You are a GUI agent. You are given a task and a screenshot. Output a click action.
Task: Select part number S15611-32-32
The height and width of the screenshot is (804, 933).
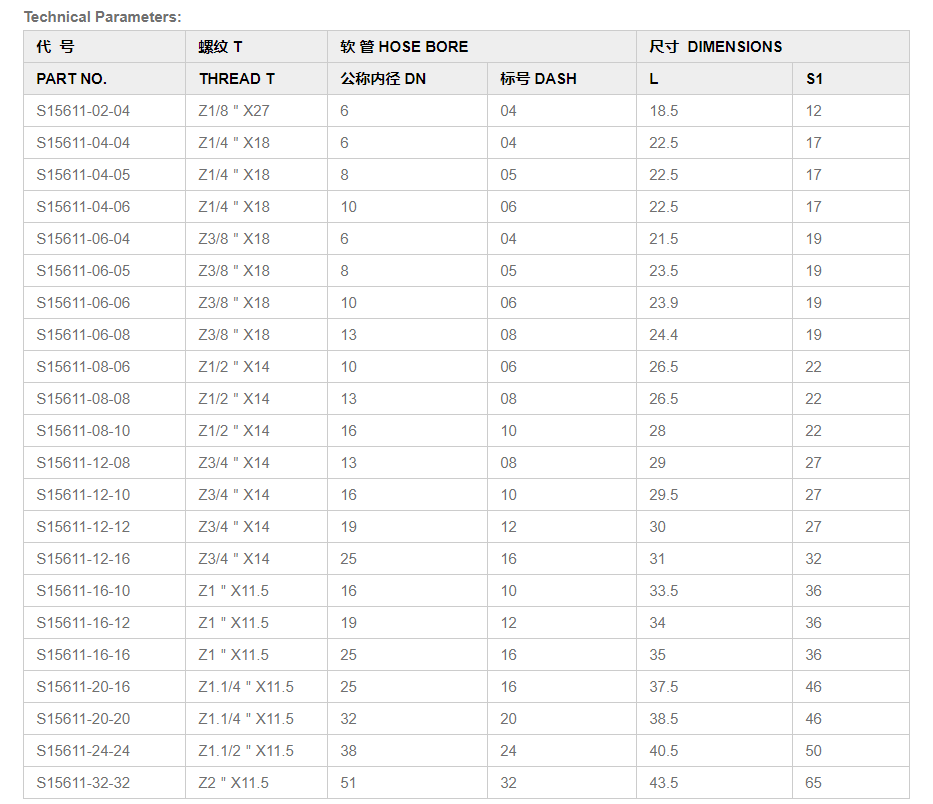tap(83, 783)
